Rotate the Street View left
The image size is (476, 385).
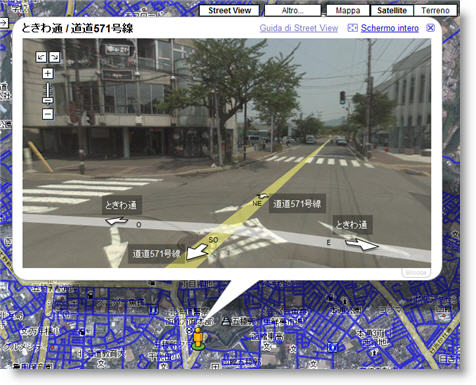41,57
